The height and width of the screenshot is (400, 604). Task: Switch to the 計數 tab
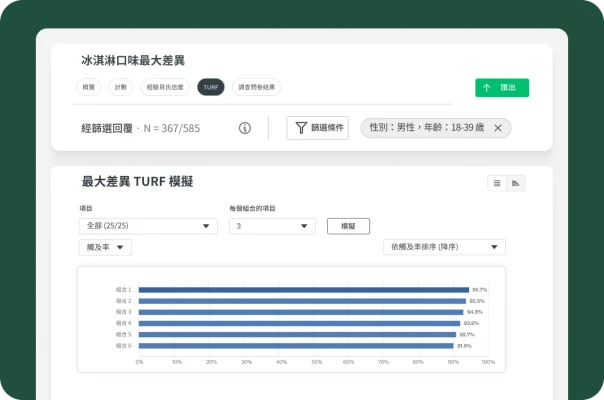(121, 87)
